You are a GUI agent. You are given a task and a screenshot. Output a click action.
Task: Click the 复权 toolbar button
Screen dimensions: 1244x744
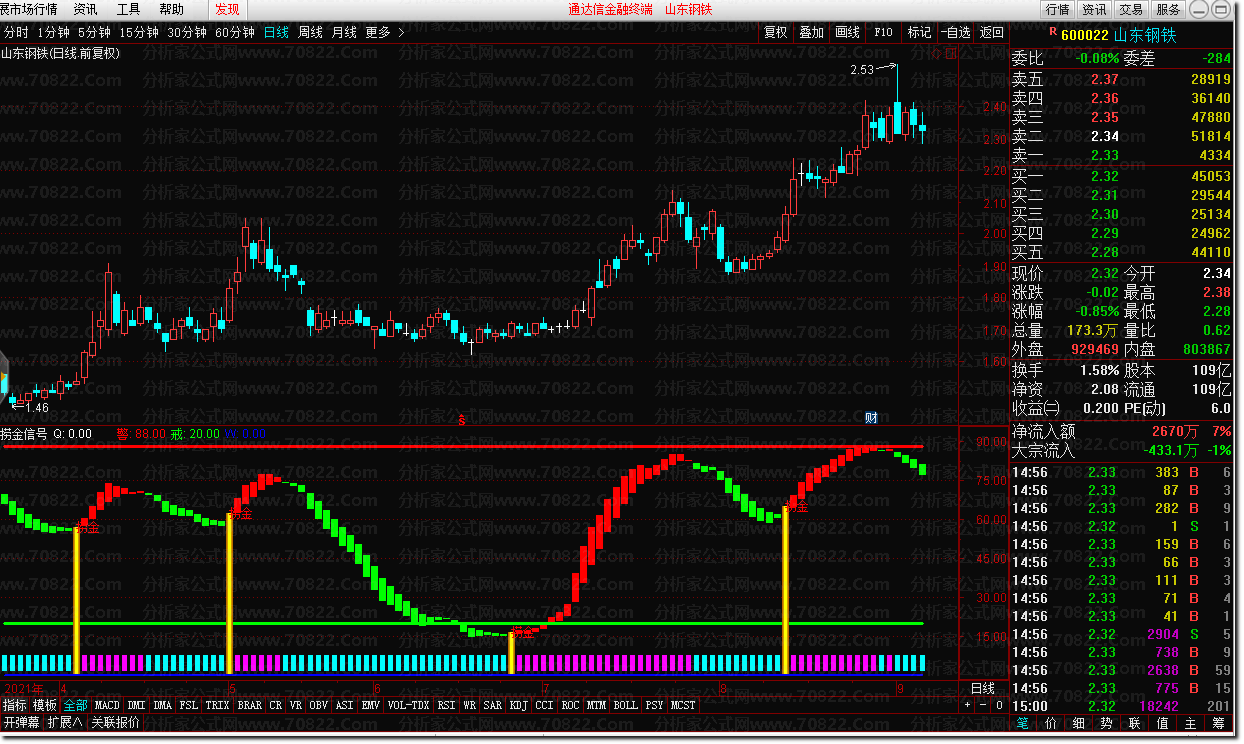pos(776,32)
